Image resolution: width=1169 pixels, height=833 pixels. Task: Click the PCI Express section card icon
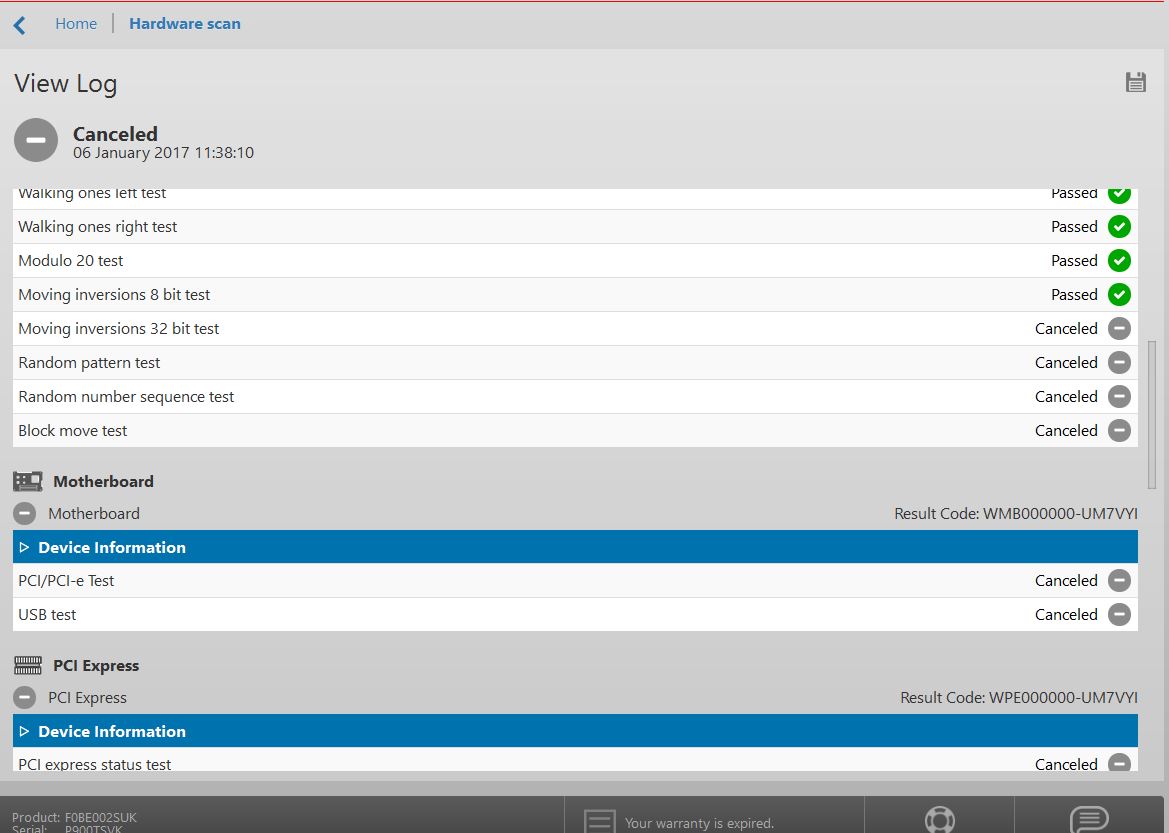point(28,666)
